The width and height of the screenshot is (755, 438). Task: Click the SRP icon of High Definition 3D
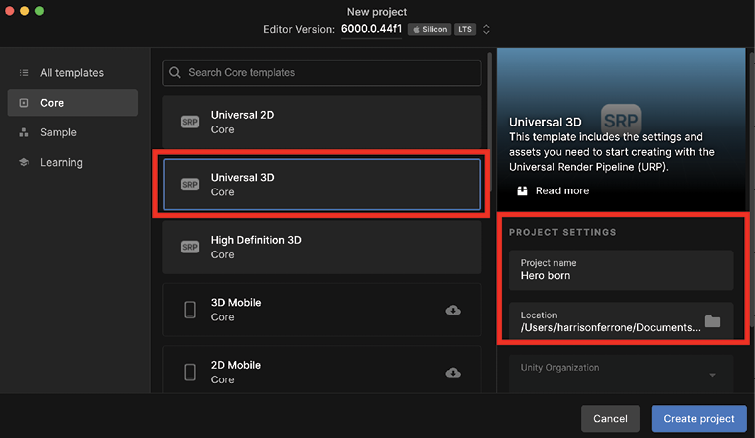click(x=190, y=247)
